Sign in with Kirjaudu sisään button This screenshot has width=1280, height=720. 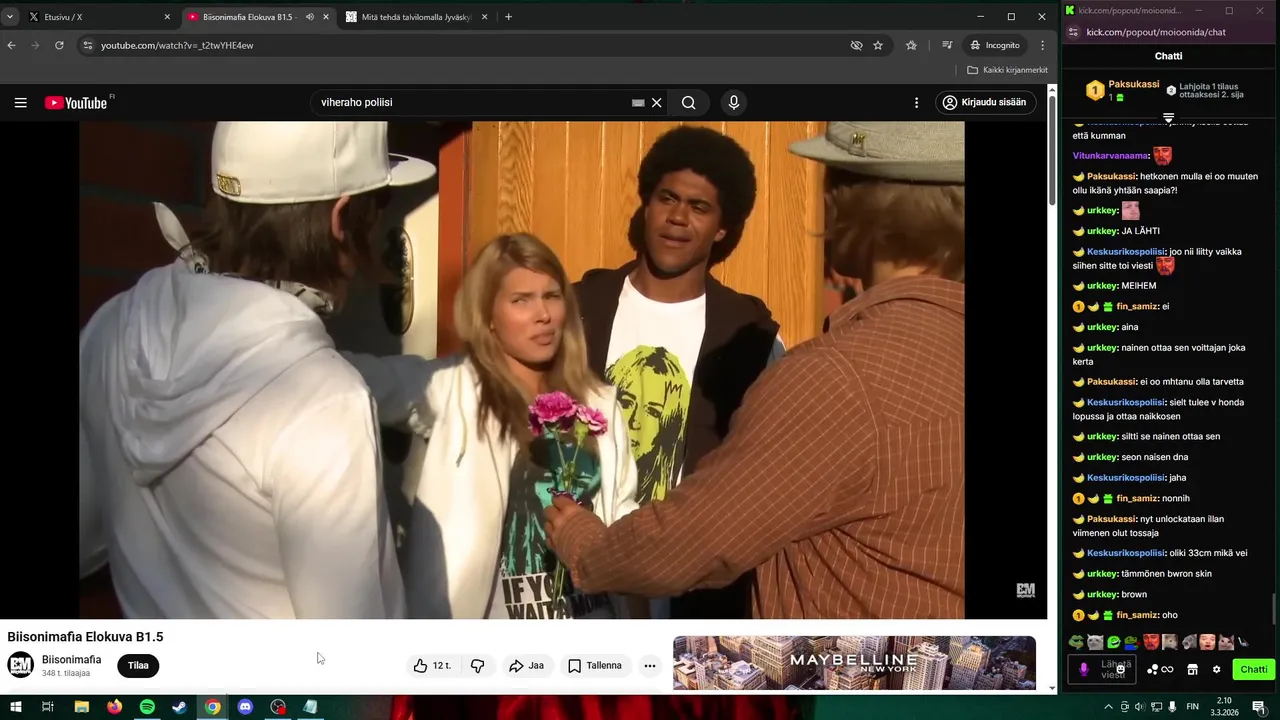985,103
